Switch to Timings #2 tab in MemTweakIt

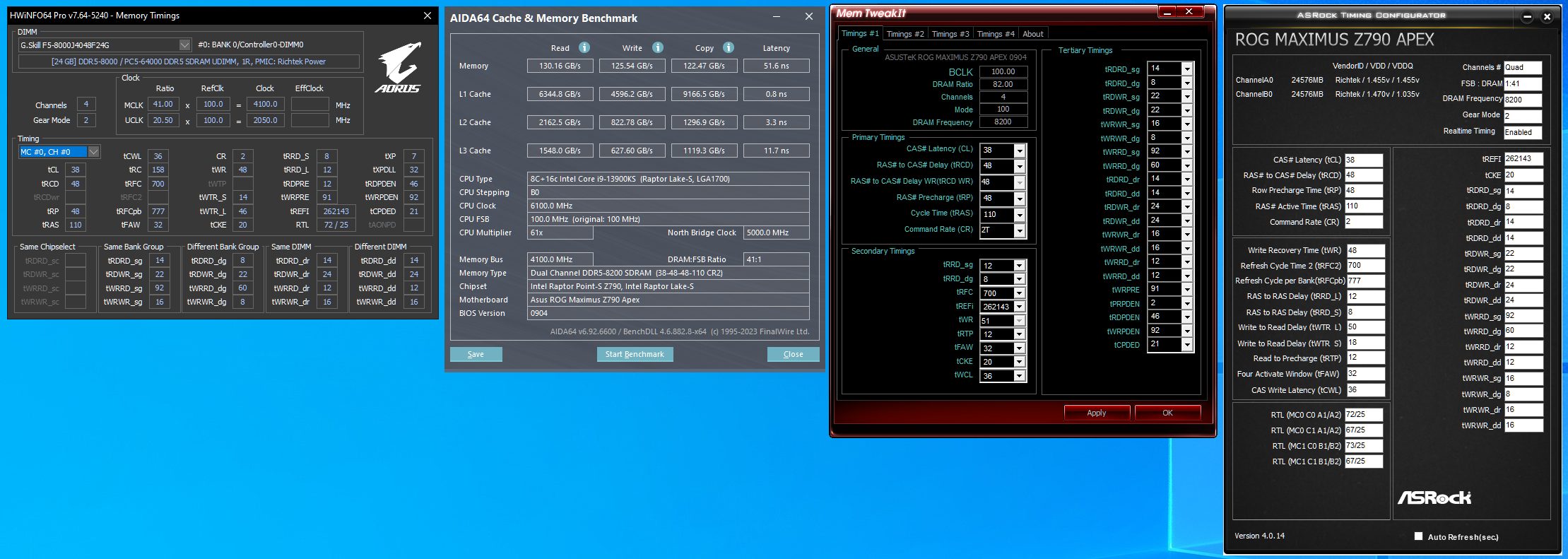[905, 34]
